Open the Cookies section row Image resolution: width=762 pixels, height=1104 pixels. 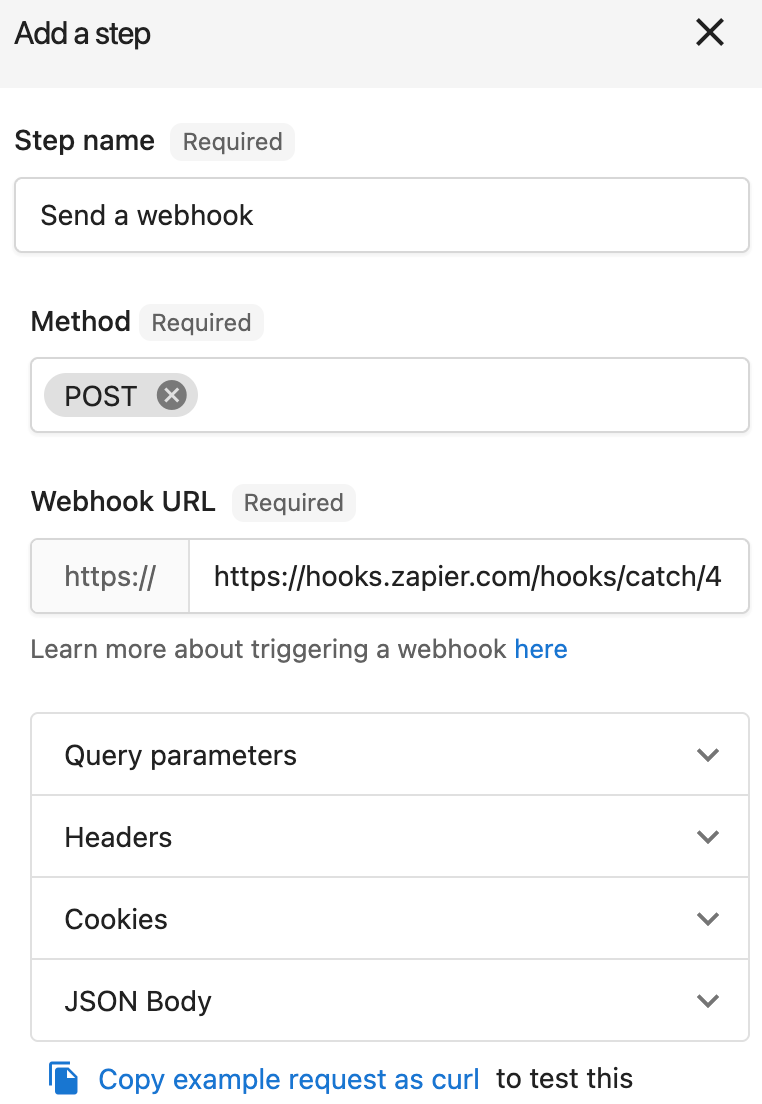click(x=389, y=919)
